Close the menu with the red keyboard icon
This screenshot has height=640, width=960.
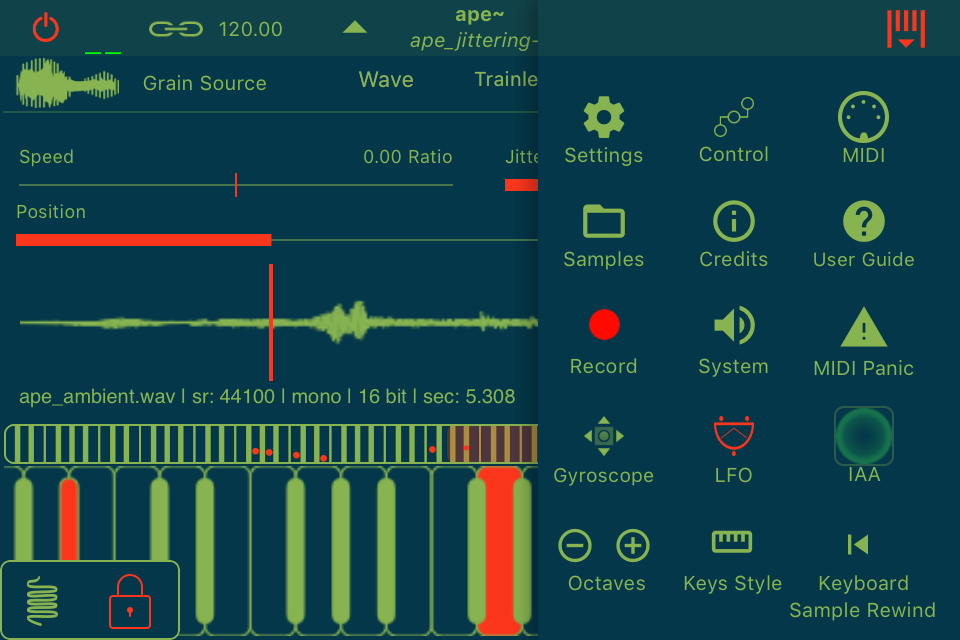(x=906, y=29)
